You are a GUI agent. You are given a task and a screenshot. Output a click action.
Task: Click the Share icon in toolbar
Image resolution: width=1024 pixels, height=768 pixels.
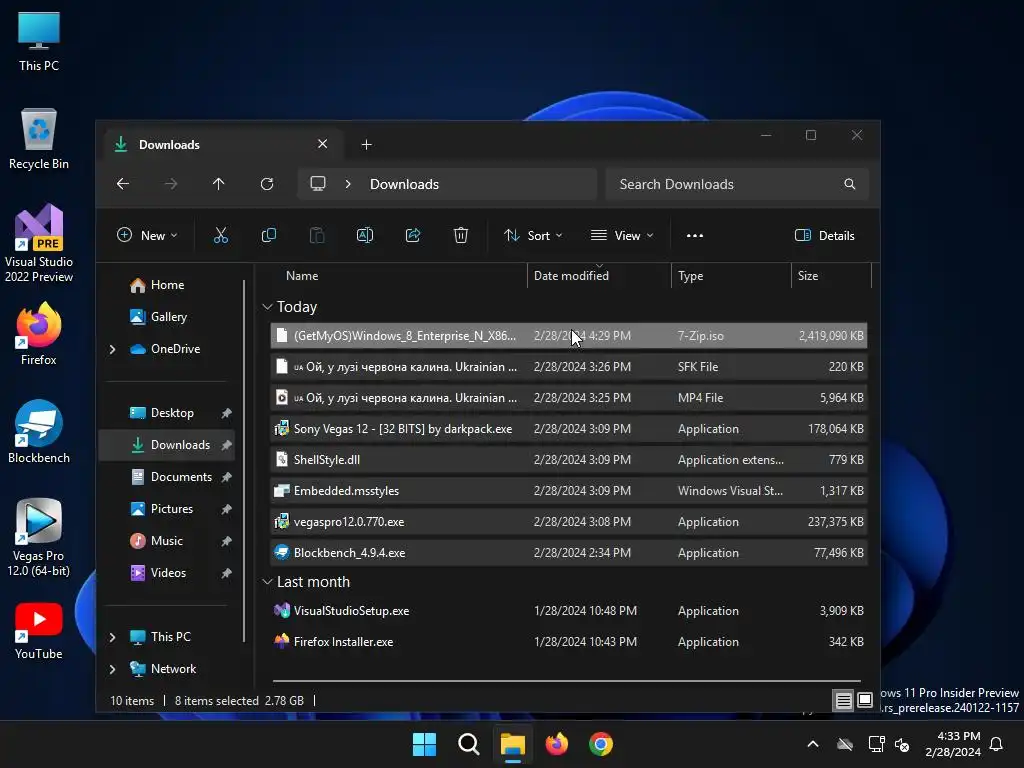point(413,236)
